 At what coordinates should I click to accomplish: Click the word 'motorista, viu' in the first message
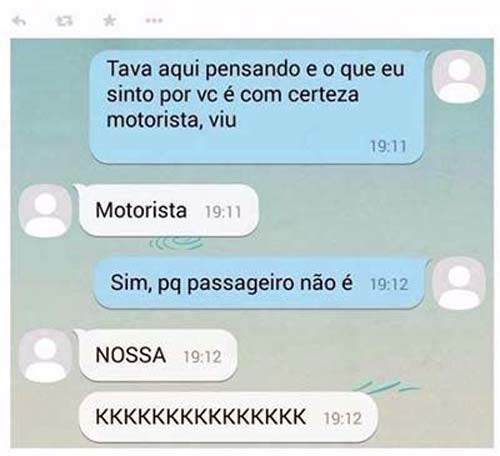(172, 120)
